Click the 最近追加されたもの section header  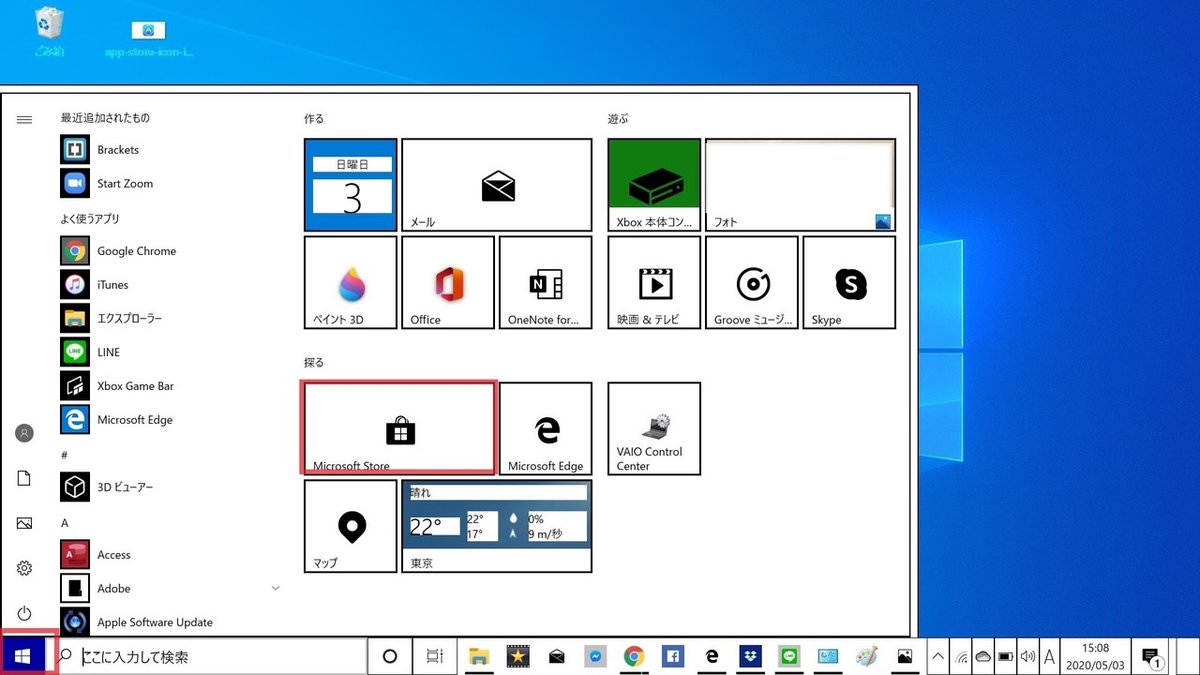(x=105, y=118)
